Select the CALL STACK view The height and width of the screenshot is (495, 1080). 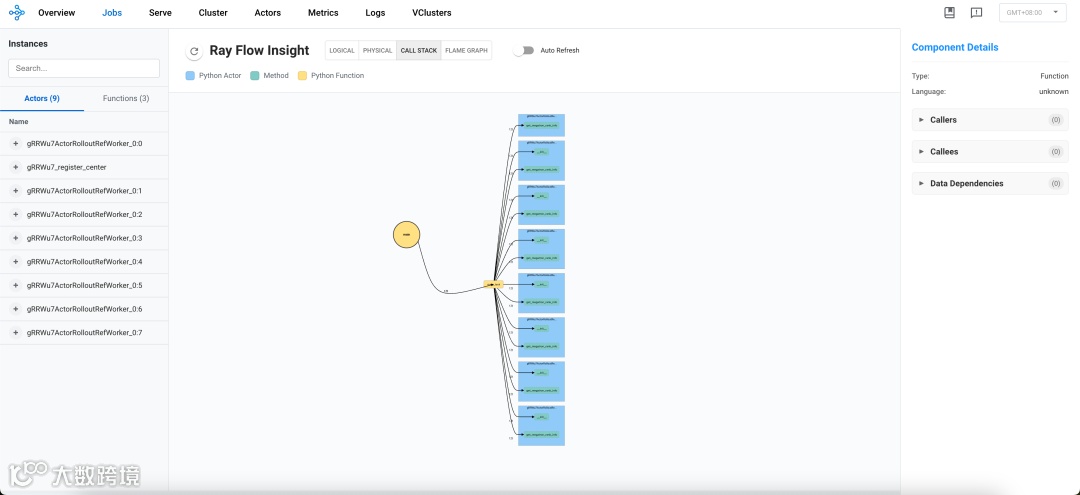pyautogui.click(x=419, y=50)
